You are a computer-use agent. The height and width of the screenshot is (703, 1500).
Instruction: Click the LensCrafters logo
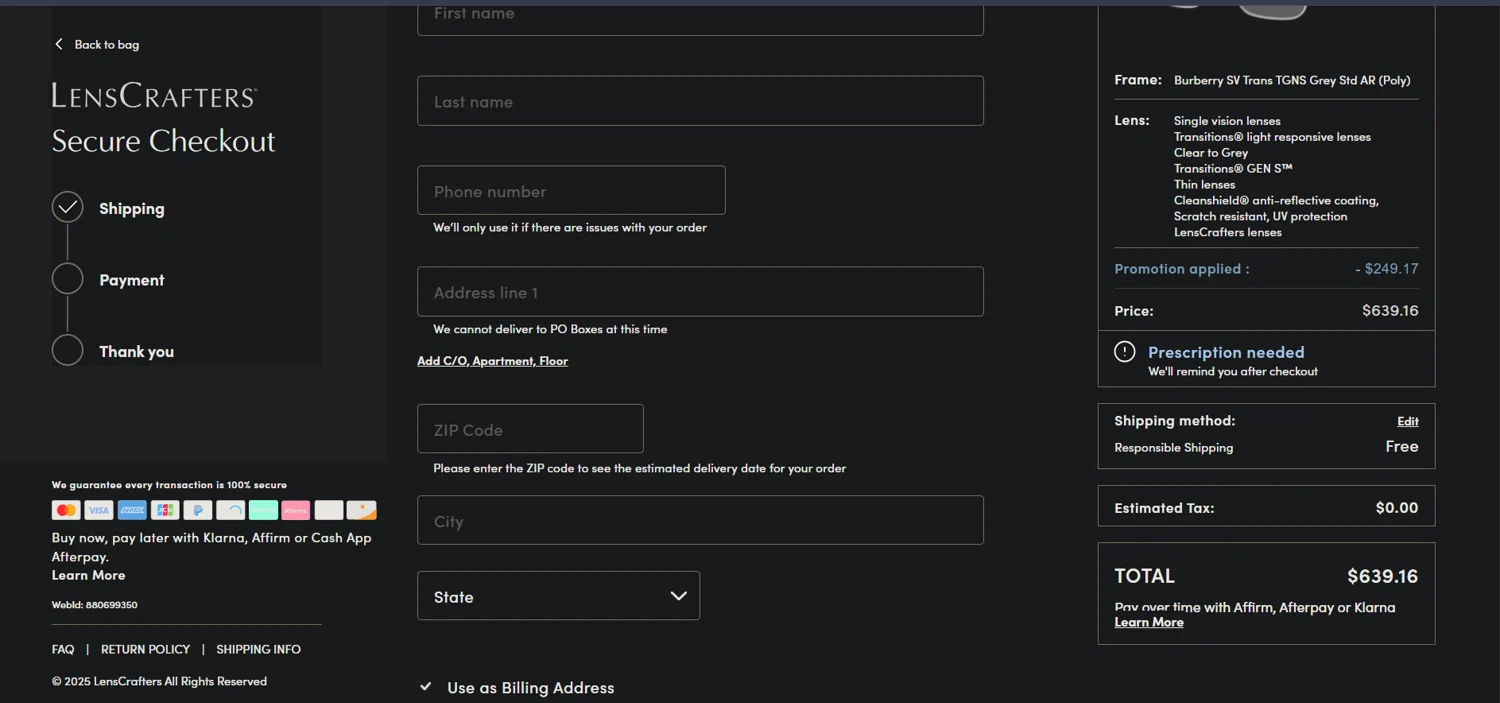click(155, 96)
